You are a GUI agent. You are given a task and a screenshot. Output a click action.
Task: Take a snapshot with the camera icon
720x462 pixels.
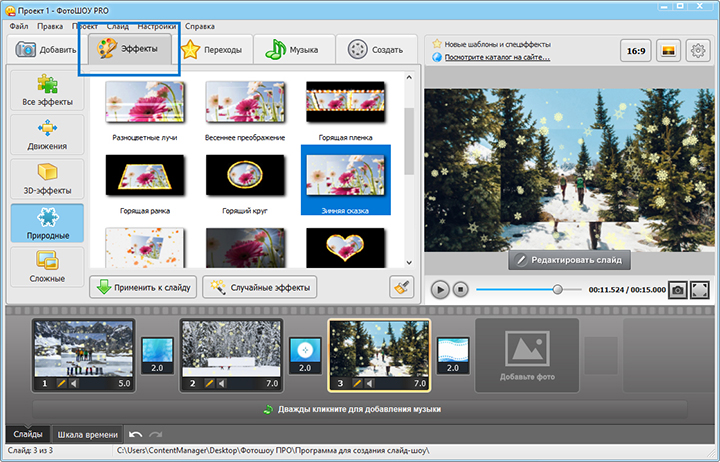pos(678,289)
